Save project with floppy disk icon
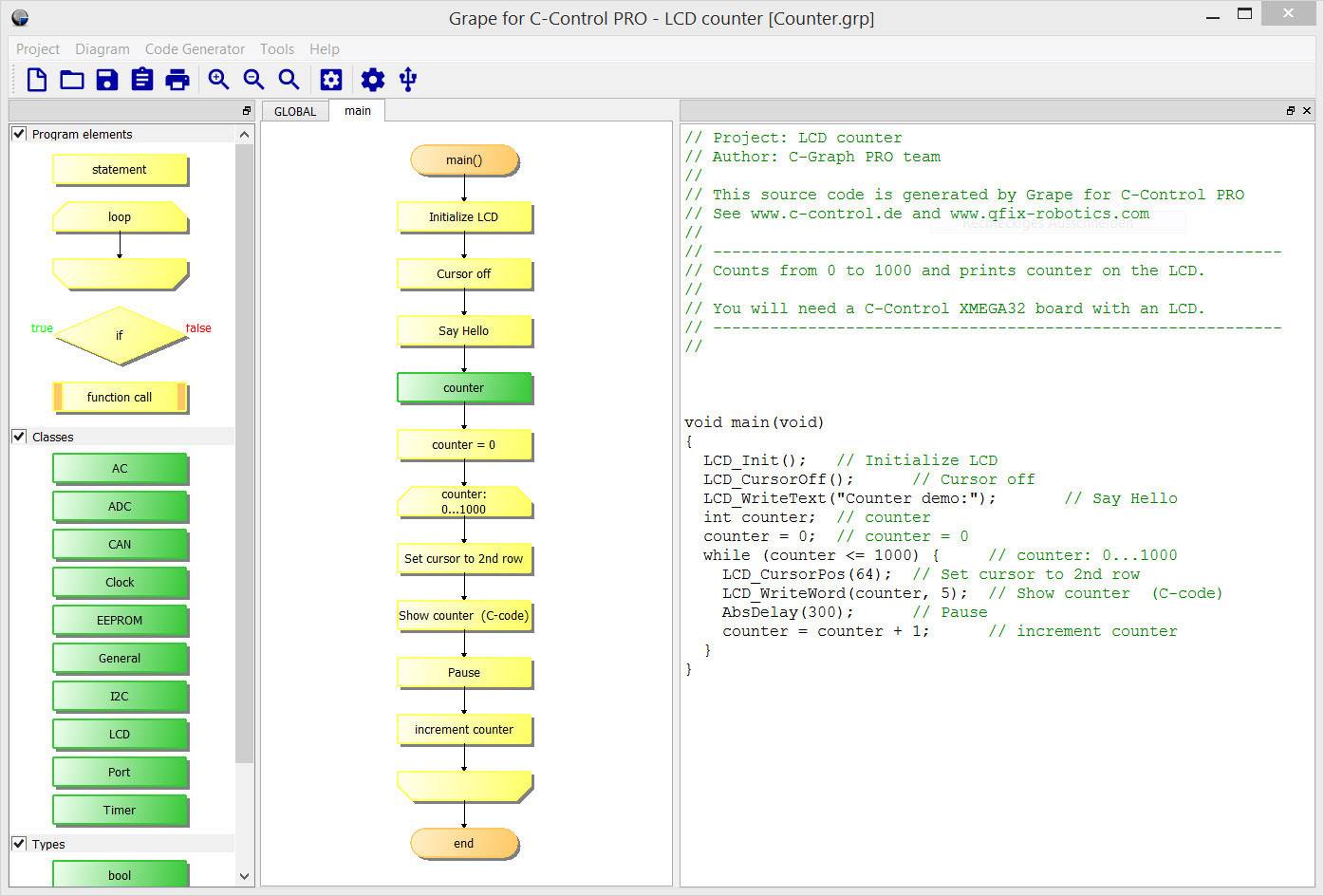 click(107, 80)
